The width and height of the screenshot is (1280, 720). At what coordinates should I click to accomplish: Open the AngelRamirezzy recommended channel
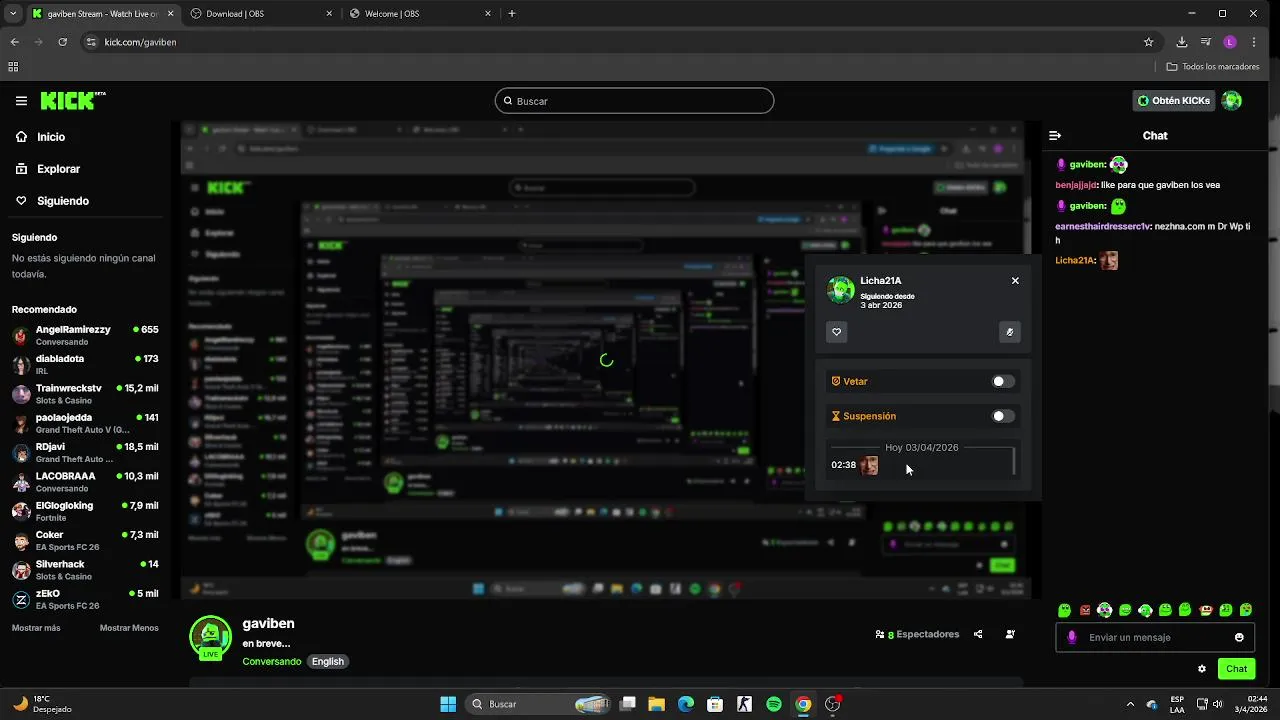85,335
